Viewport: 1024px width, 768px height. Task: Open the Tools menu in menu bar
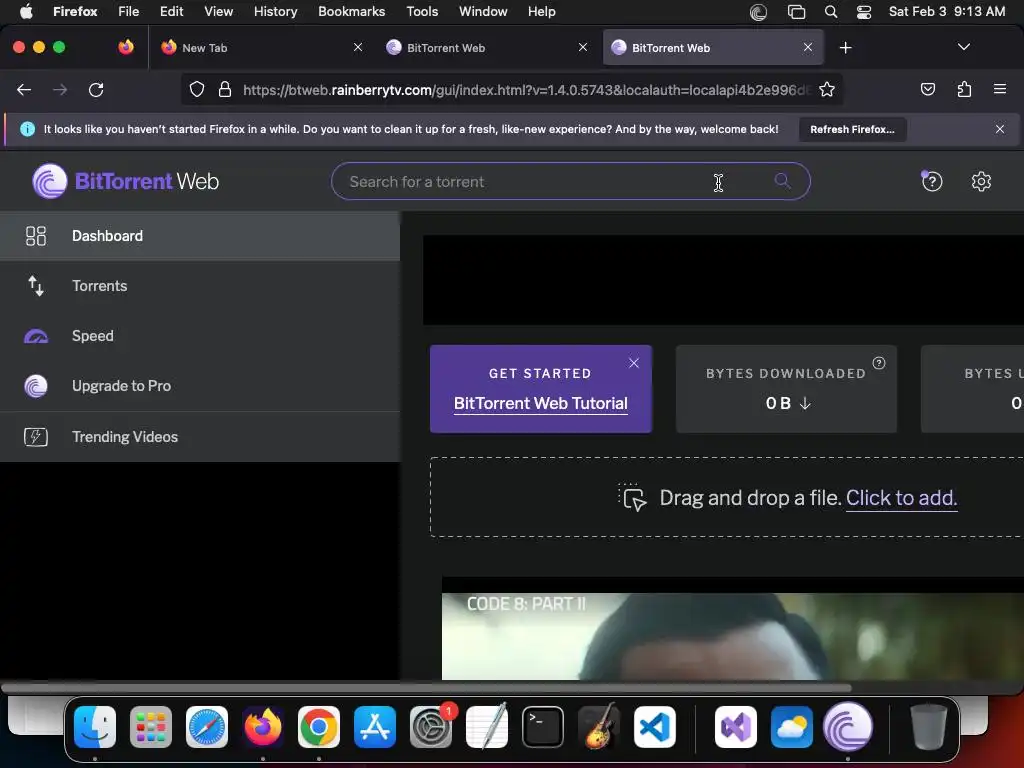tap(422, 12)
